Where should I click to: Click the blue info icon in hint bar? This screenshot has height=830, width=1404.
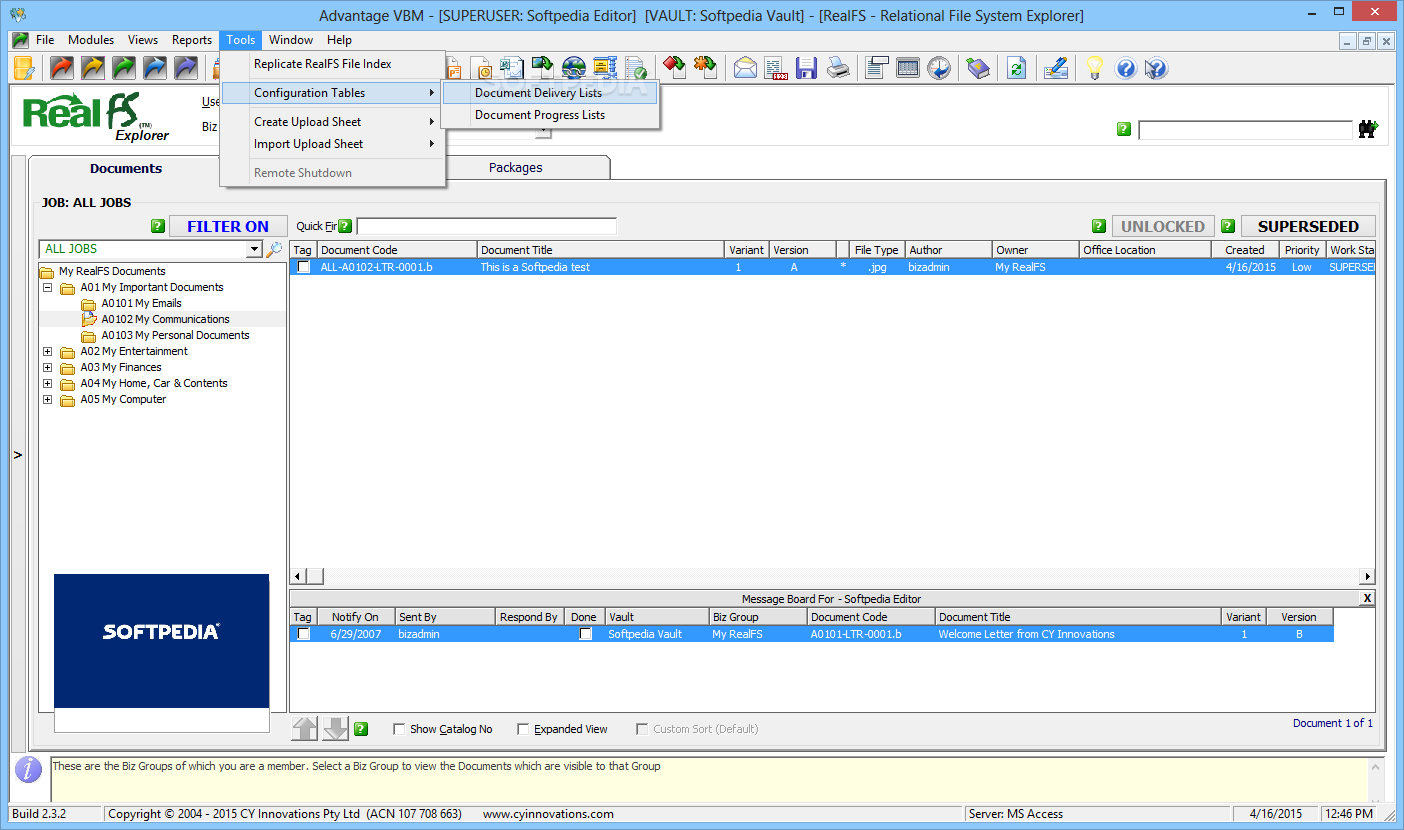[30, 769]
